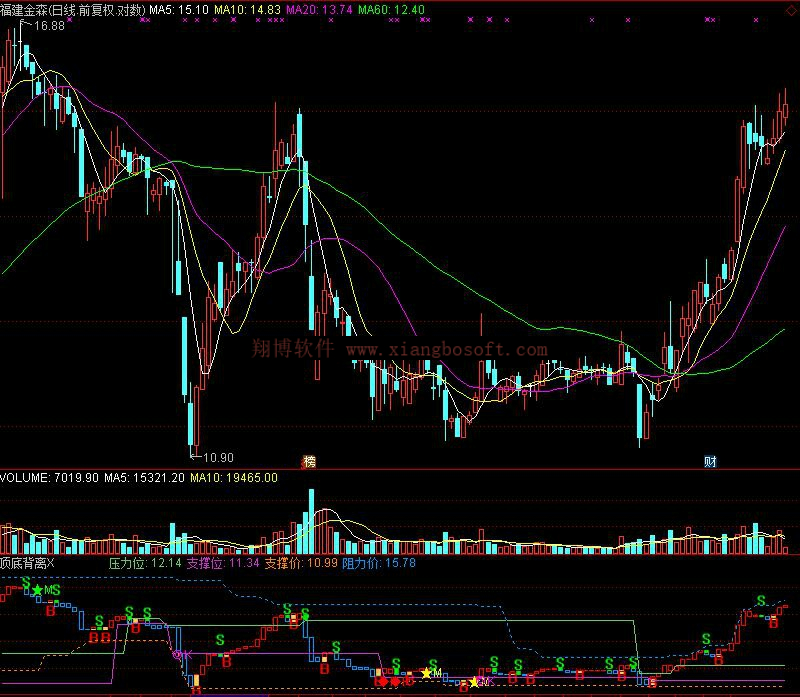Click the 财 marker icon on the chart
The height and width of the screenshot is (697, 800).
coord(710,462)
